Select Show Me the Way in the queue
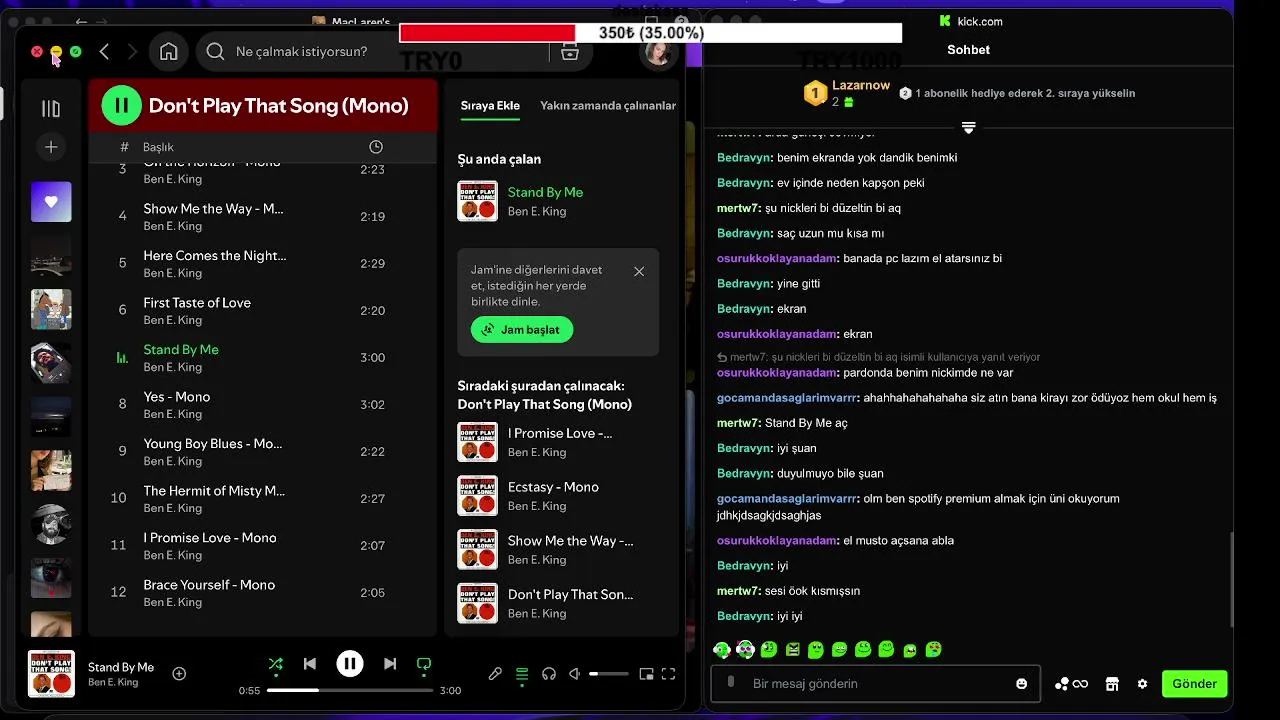The width and height of the screenshot is (1280, 720). click(x=558, y=550)
